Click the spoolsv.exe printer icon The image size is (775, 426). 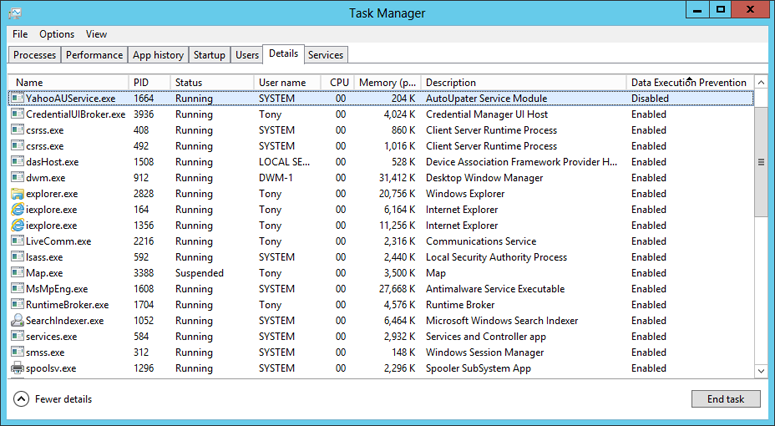pyautogui.click(x=17, y=368)
